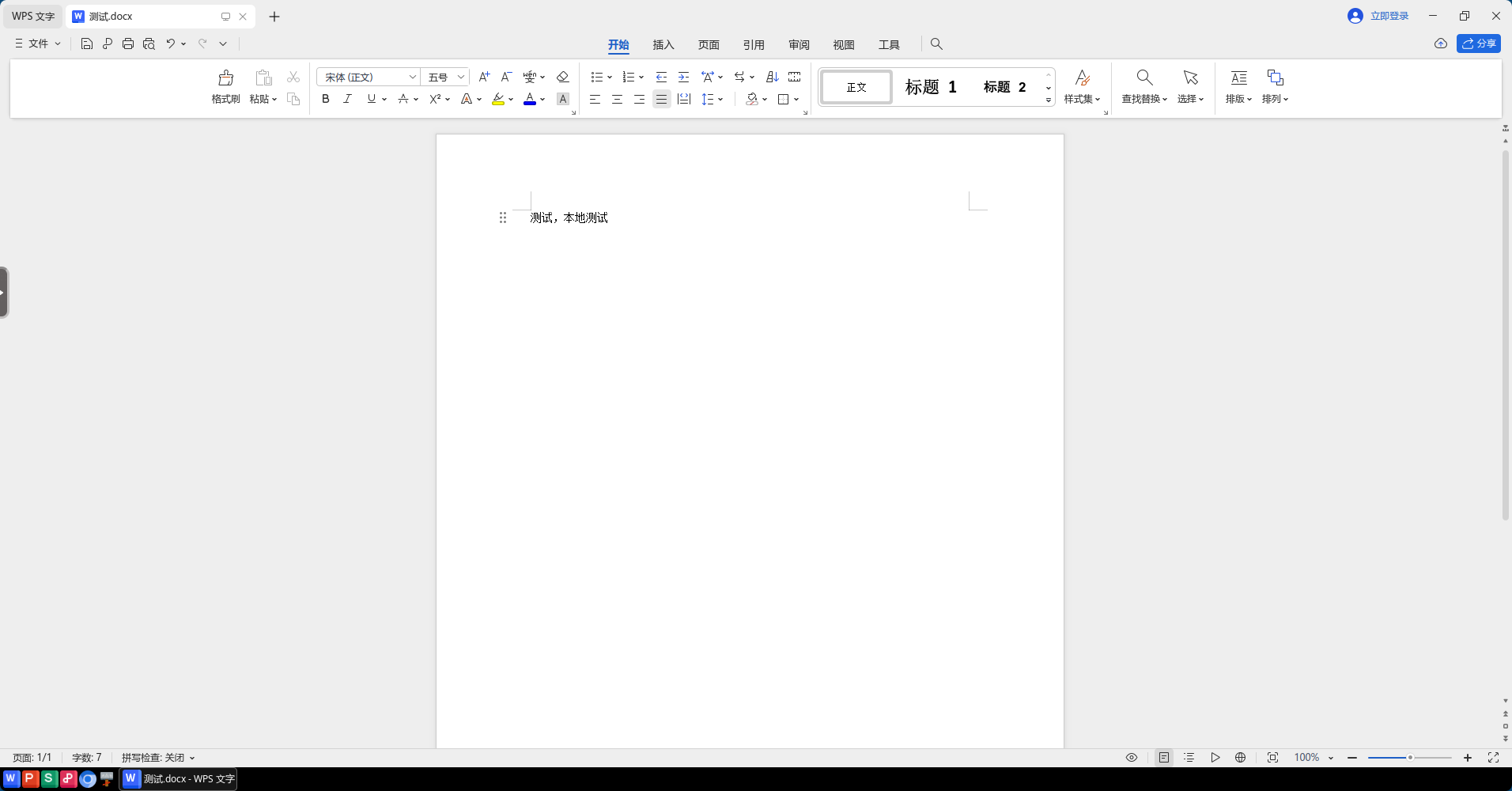Apply the 标题 2 style
This screenshot has width=1512, height=791.
[1004, 87]
